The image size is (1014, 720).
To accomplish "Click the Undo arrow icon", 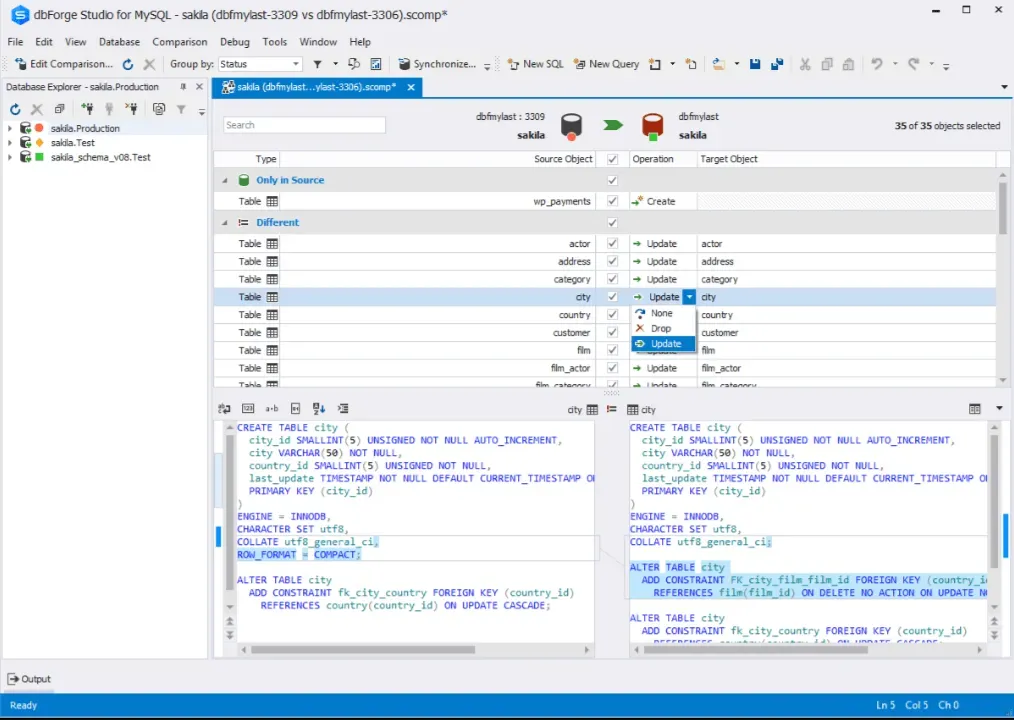I will pyautogui.click(x=877, y=64).
